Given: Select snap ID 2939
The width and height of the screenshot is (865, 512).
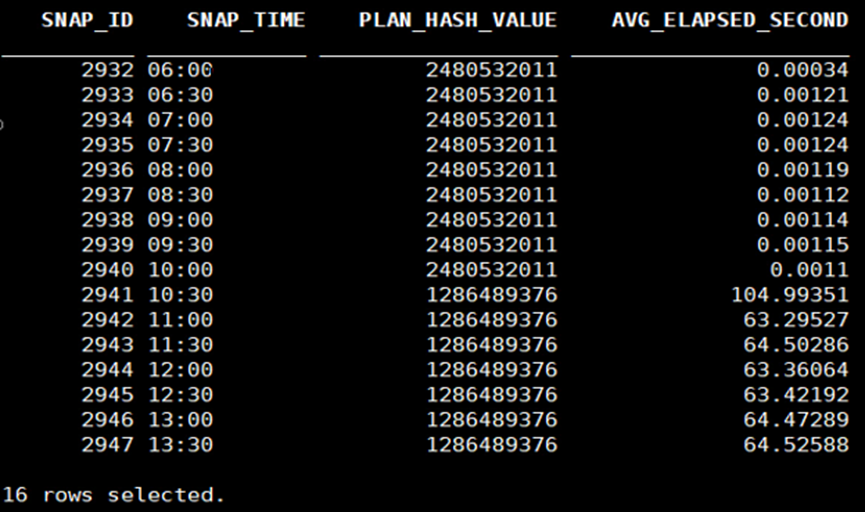Looking at the screenshot, I should [108, 245].
